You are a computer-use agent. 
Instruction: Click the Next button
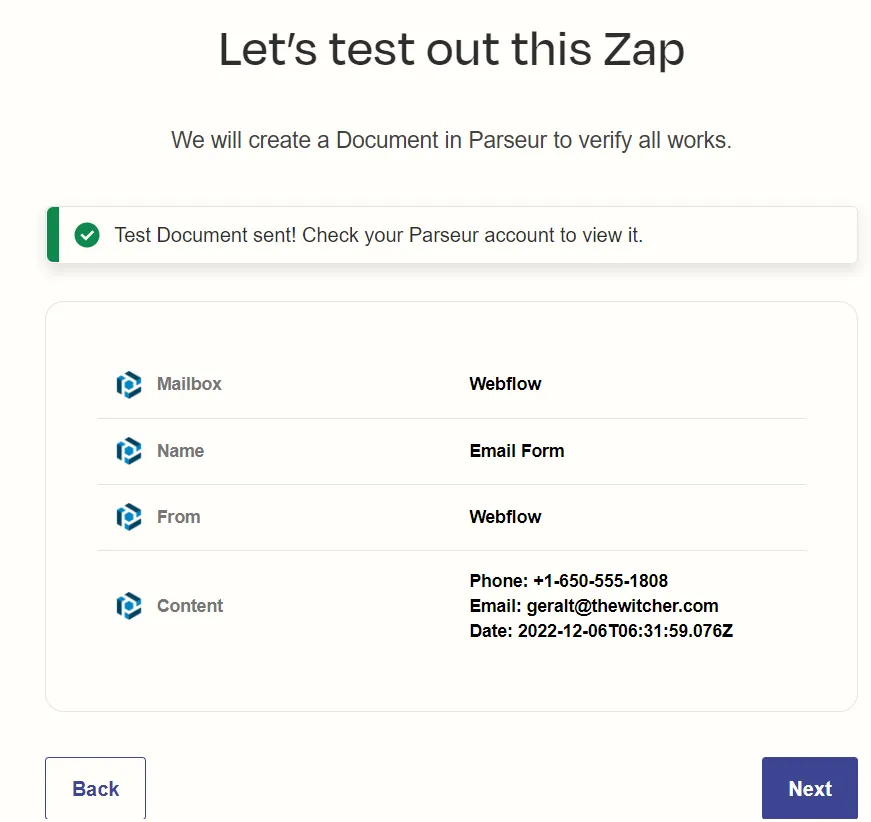[809, 788]
